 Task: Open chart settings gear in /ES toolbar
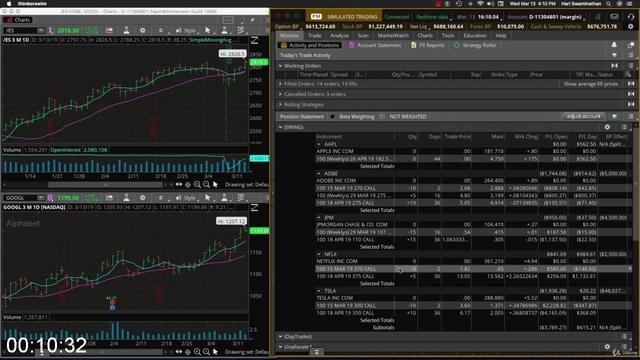[x=142, y=30]
